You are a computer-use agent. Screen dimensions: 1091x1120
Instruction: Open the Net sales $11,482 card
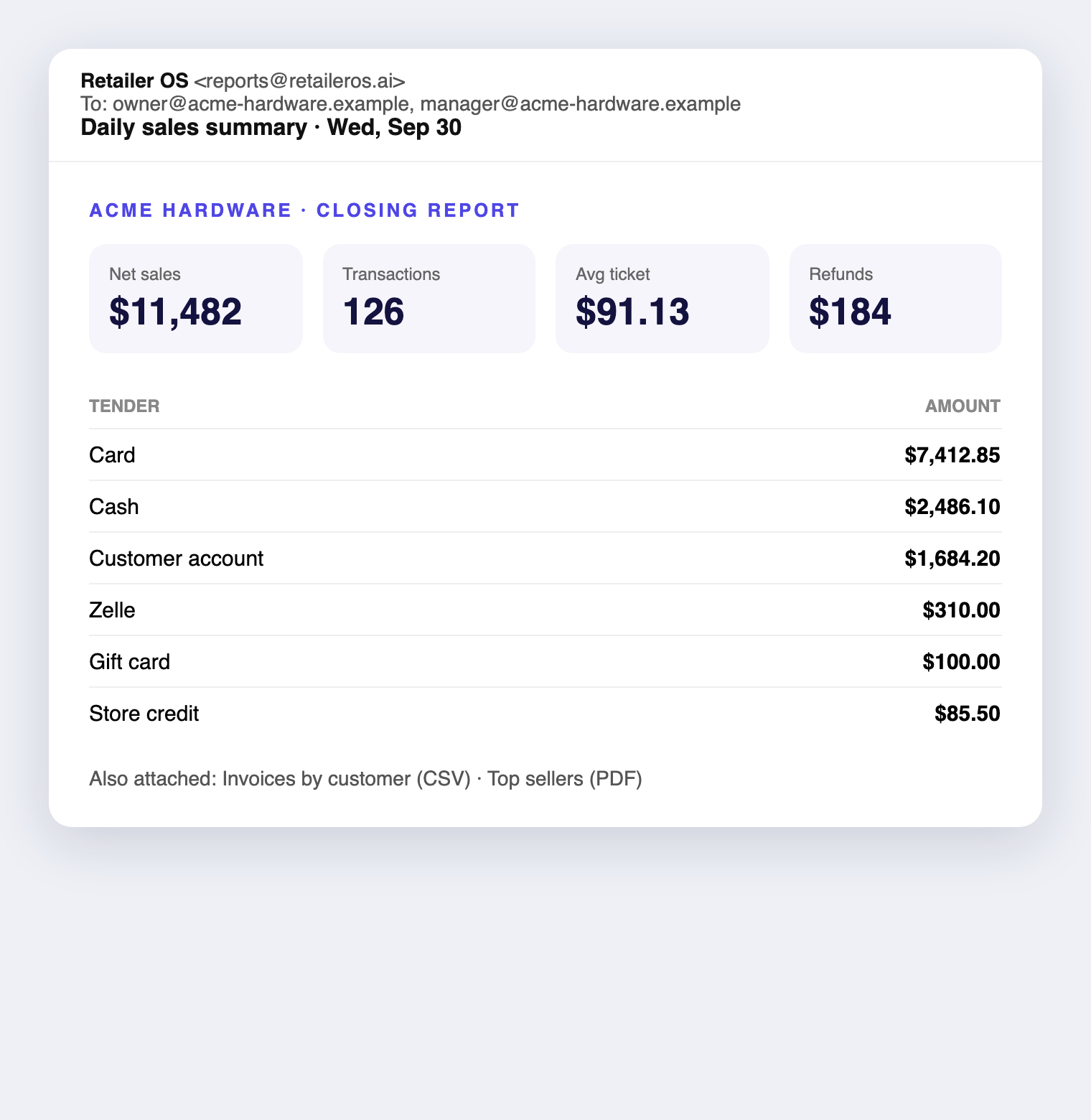195,298
